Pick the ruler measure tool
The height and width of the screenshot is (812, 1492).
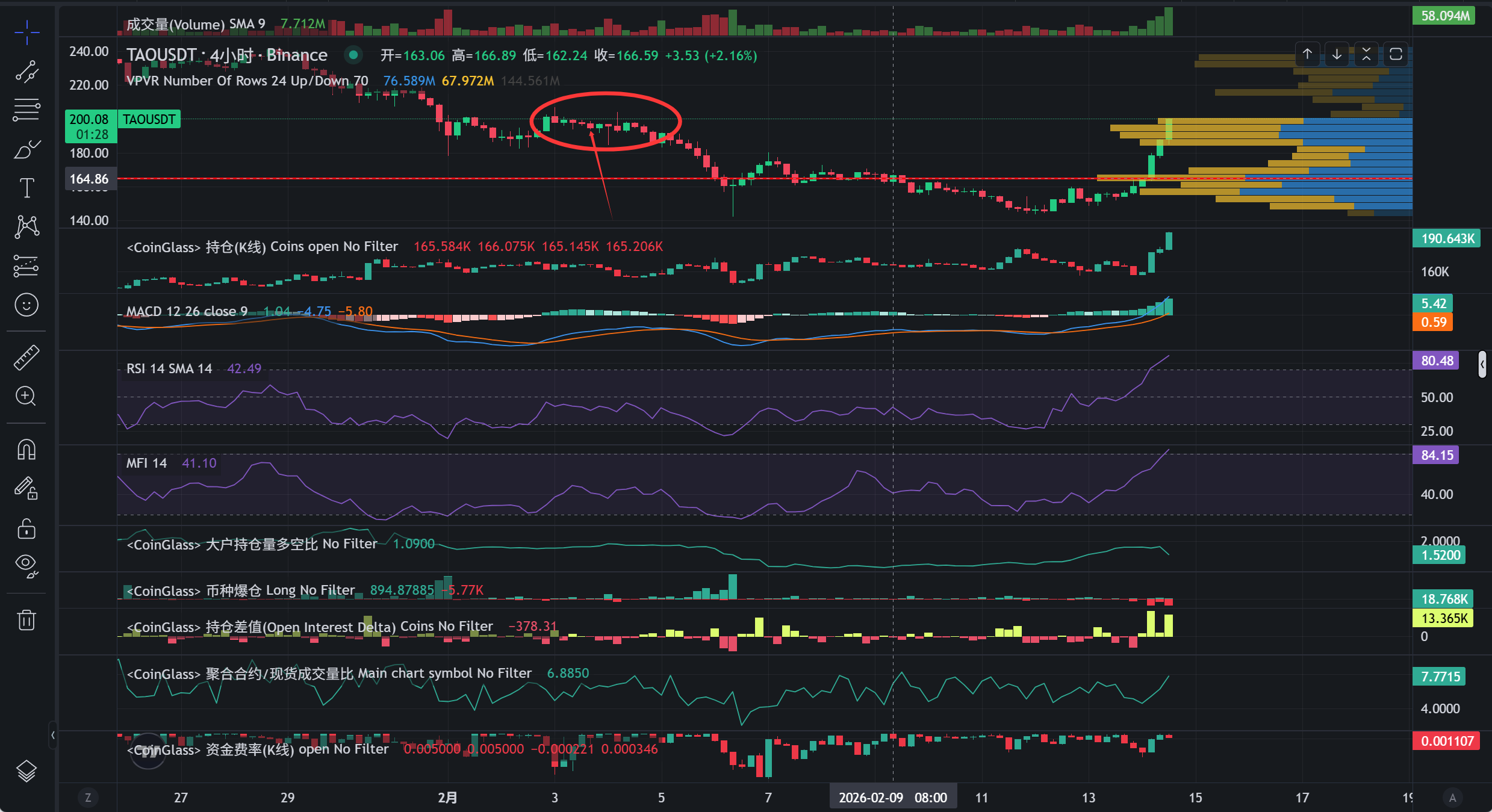26,358
